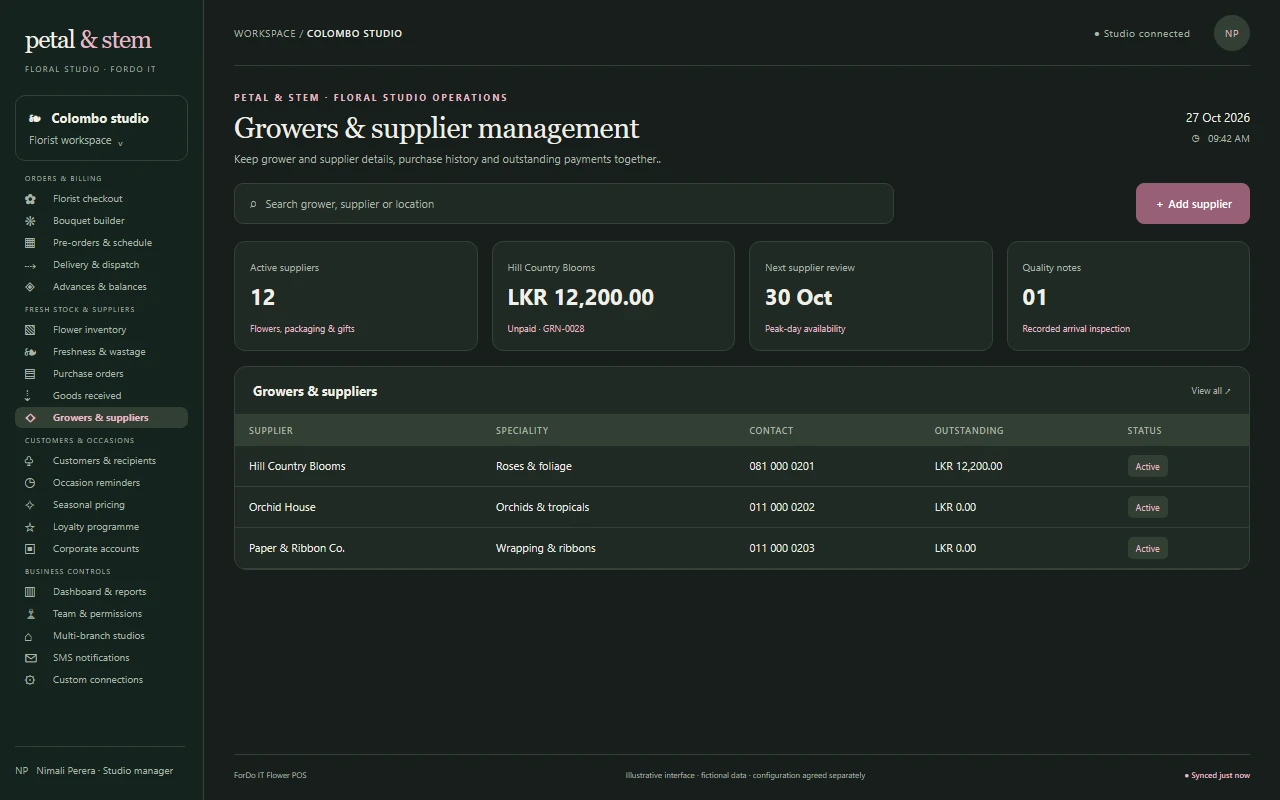Select Goods received in the sidebar
The height and width of the screenshot is (800, 1280).
point(101,396)
